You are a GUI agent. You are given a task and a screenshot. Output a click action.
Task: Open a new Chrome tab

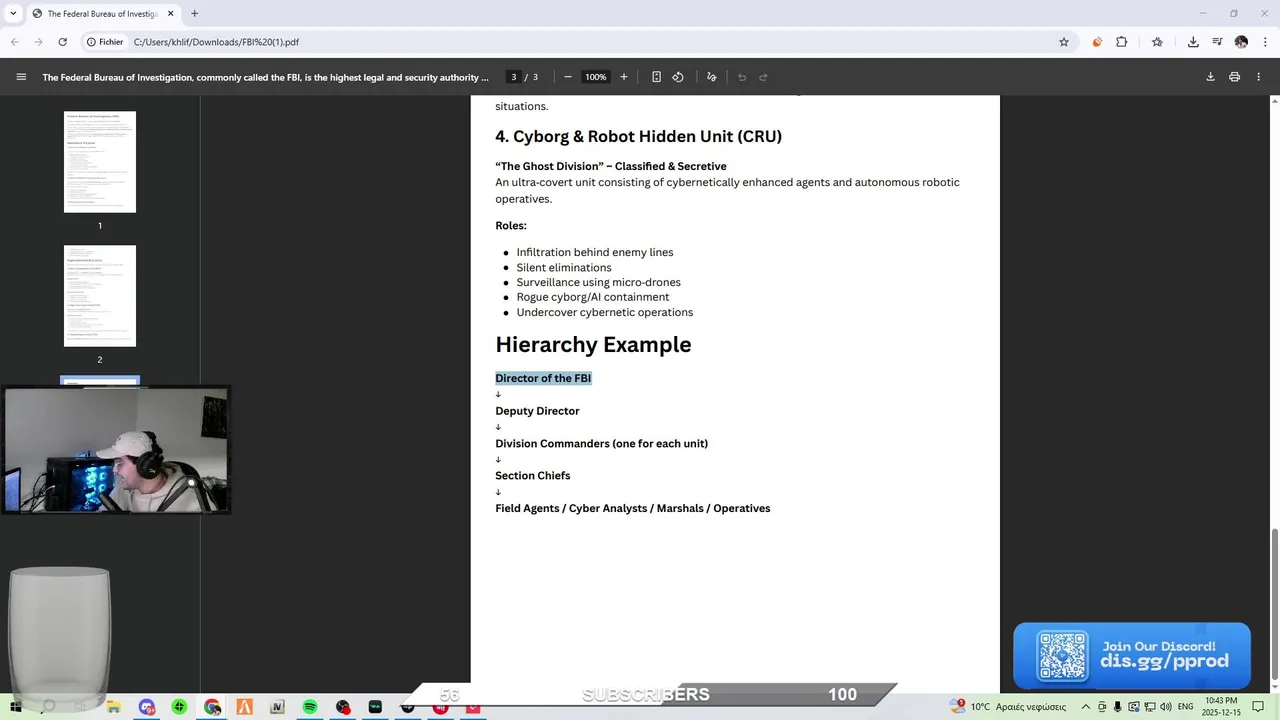pyautogui.click(x=194, y=14)
